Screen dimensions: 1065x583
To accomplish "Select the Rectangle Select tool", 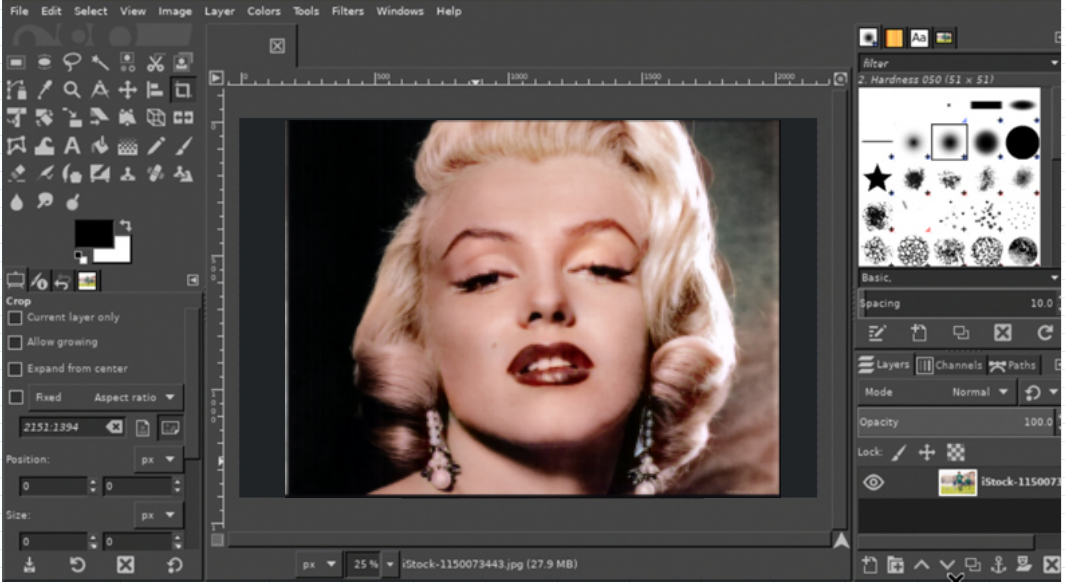I will coord(16,63).
